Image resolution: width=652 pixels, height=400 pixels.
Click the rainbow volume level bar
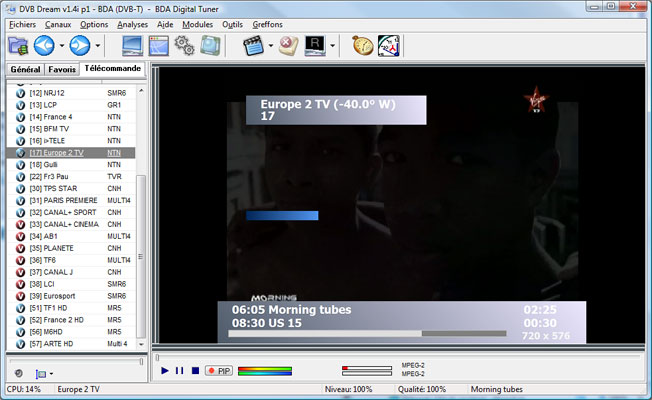pos(265,371)
